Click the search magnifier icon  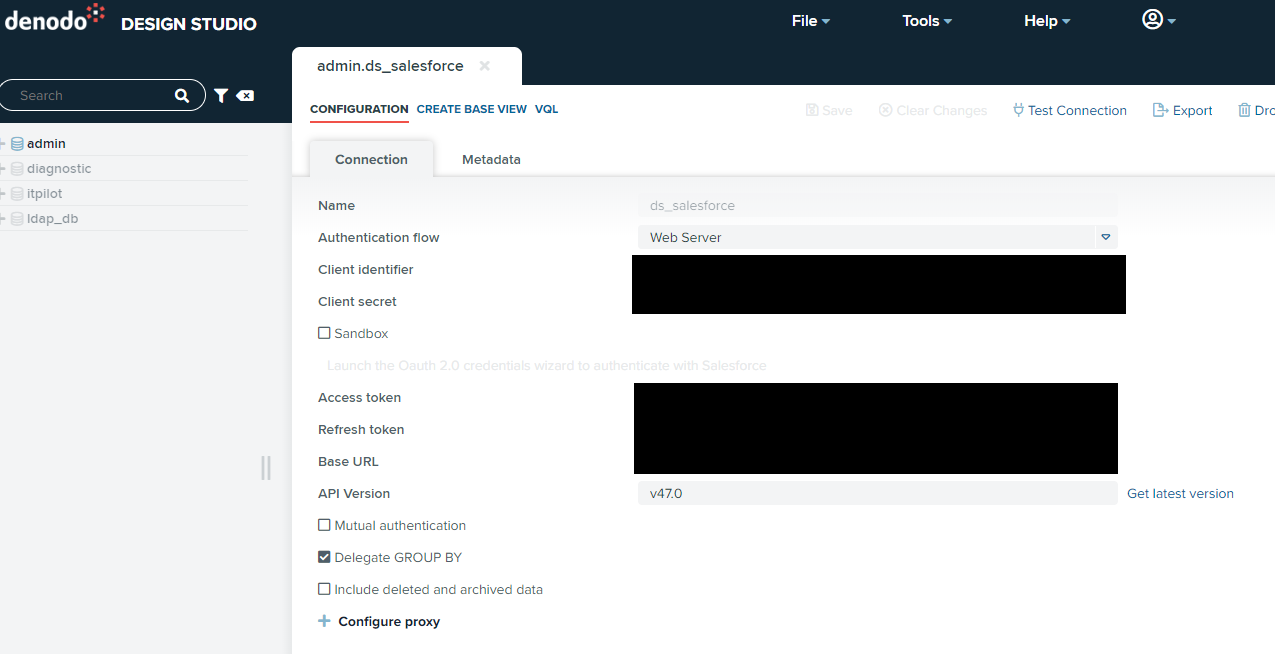182,96
